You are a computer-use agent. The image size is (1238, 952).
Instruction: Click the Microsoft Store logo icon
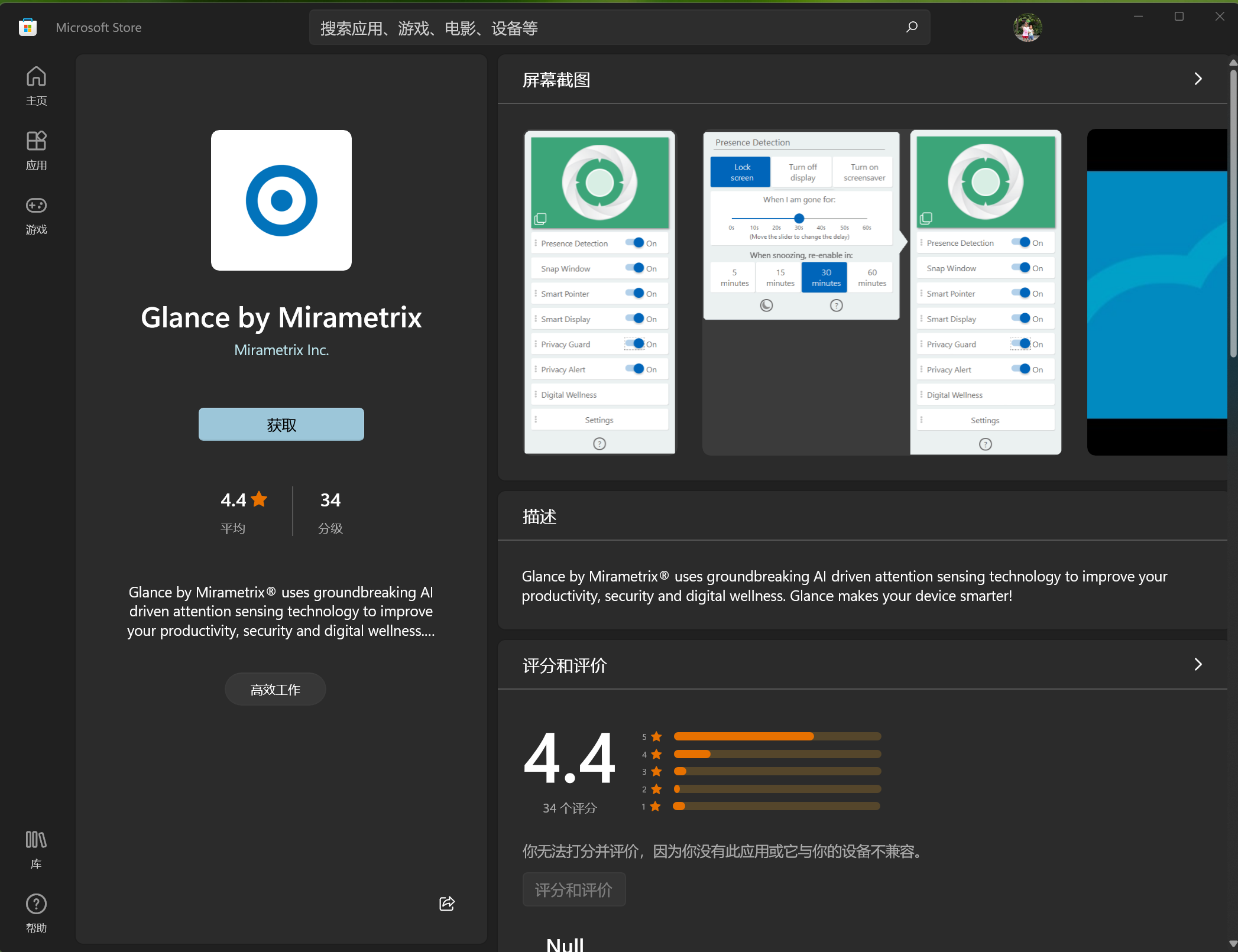[x=28, y=27]
